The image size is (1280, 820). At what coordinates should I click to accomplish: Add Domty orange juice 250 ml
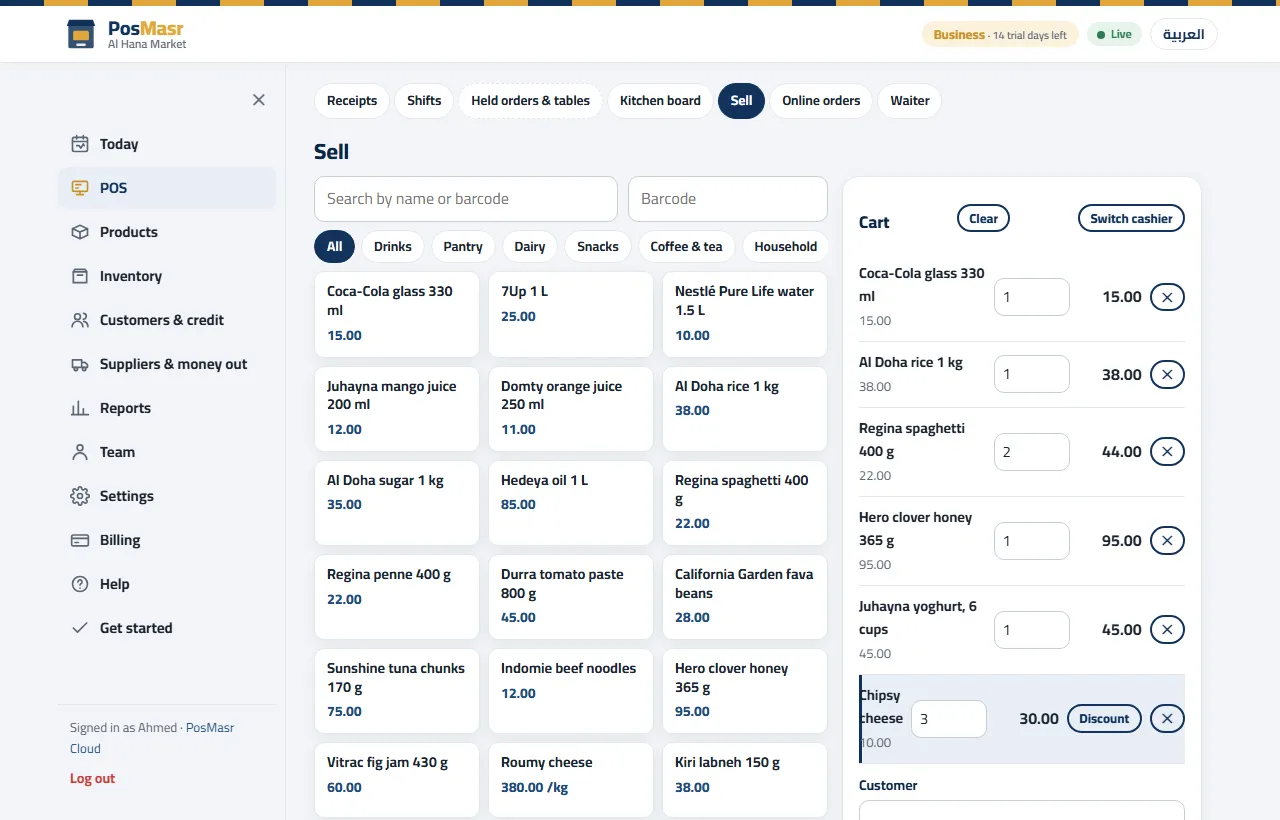(x=571, y=409)
